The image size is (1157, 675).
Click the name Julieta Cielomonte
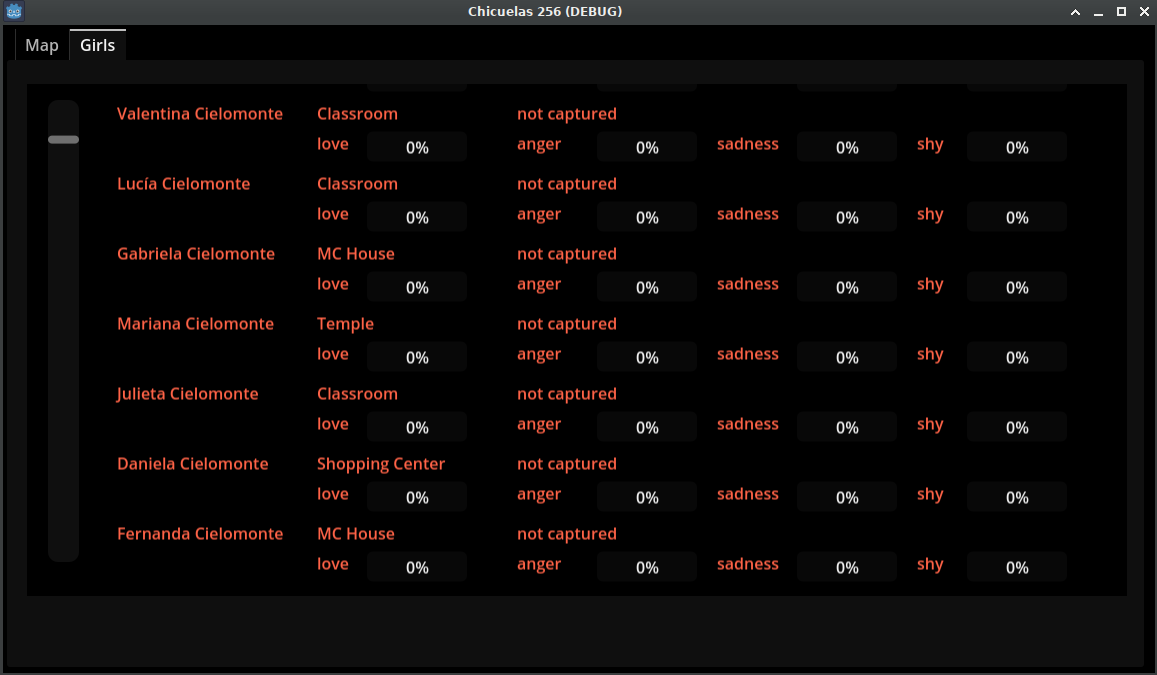[x=187, y=394]
